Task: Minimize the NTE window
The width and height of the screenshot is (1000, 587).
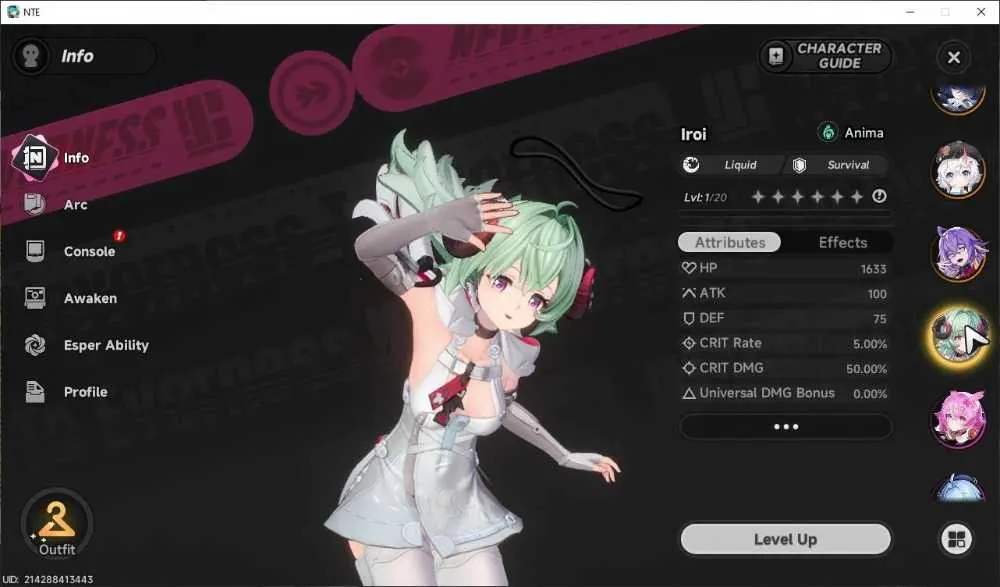Action: [910, 11]
